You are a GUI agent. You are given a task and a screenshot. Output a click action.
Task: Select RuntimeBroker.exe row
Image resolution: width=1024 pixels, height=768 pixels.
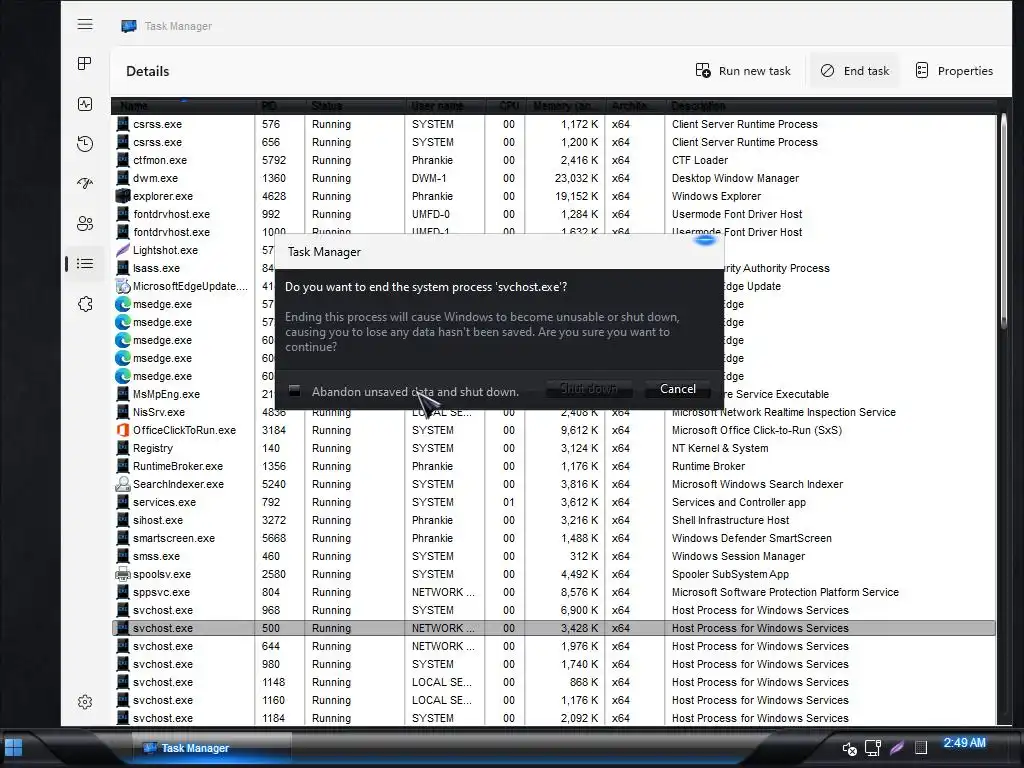pyautogui.click(x=554, y=466)
